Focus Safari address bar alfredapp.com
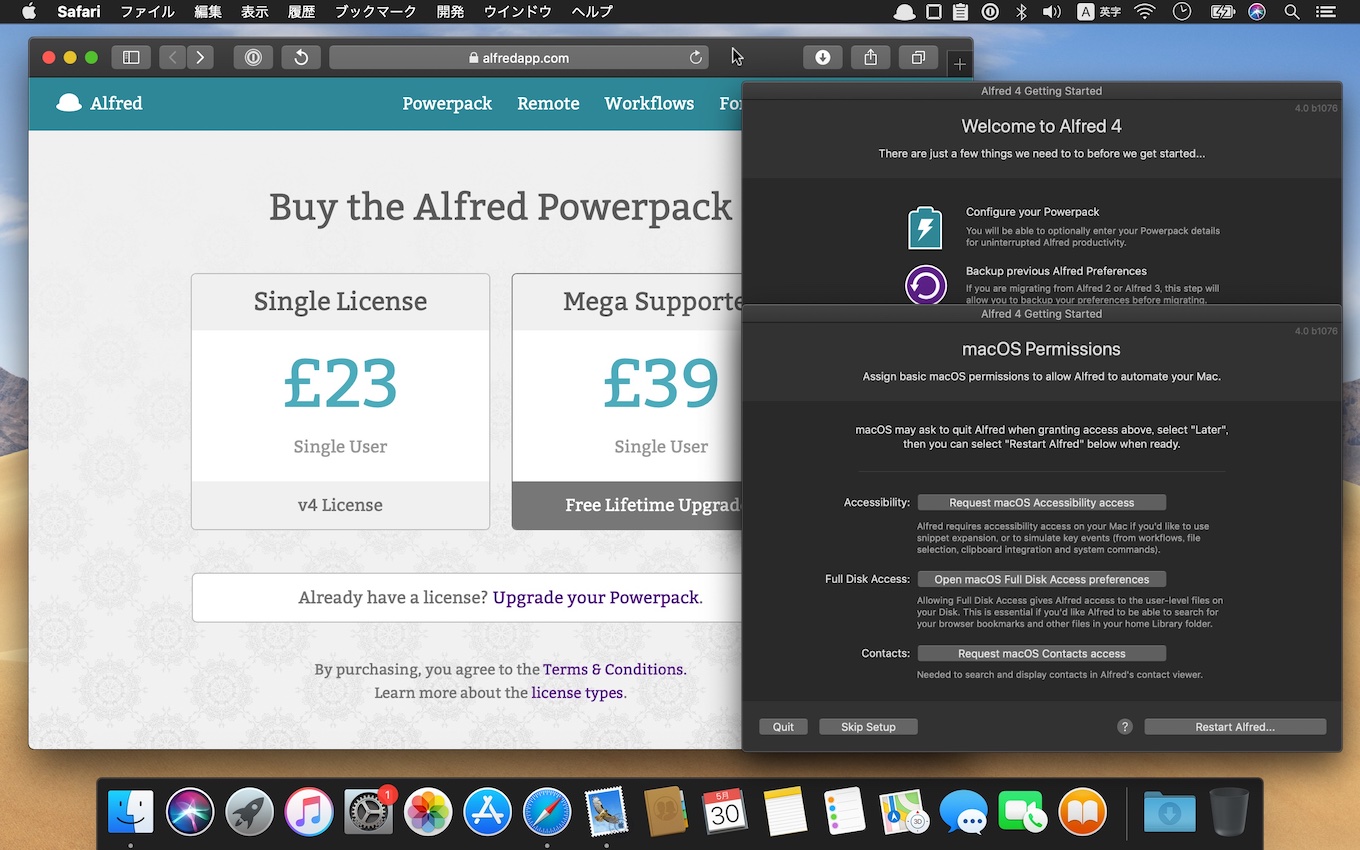 518,58
